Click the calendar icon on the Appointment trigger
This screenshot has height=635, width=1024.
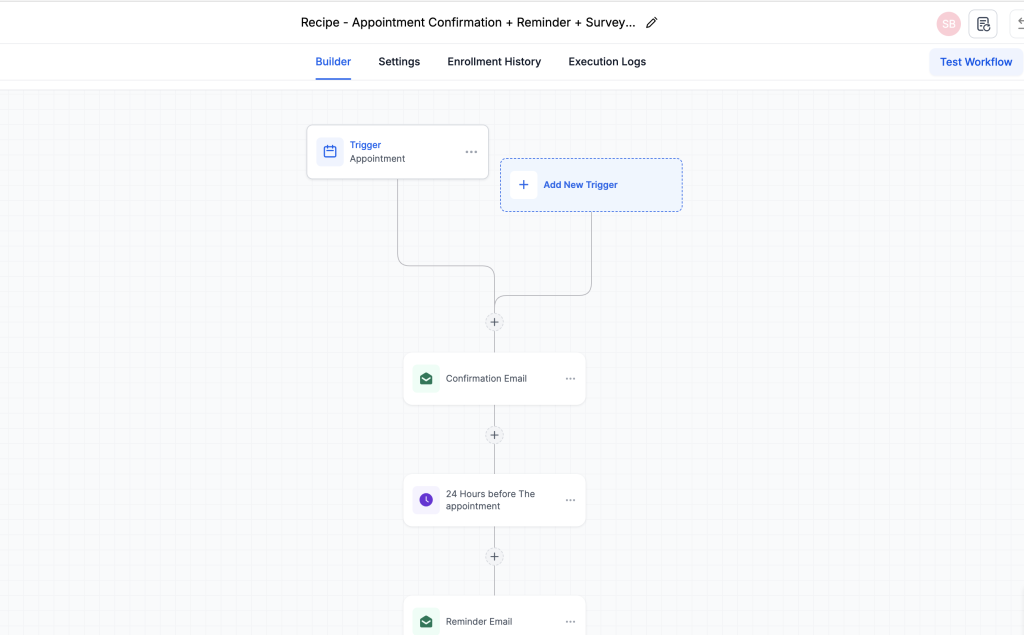(x=330, y=151)
